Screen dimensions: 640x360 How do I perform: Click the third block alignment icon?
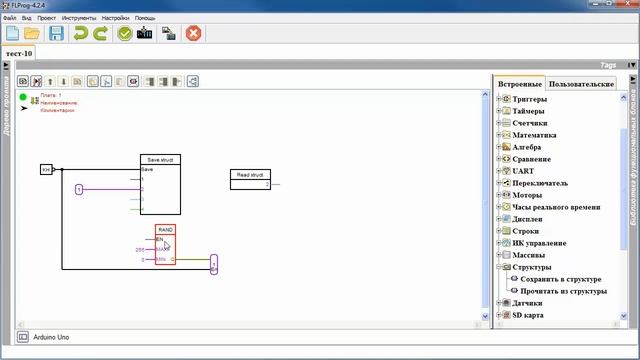click(x=176, y=81)
